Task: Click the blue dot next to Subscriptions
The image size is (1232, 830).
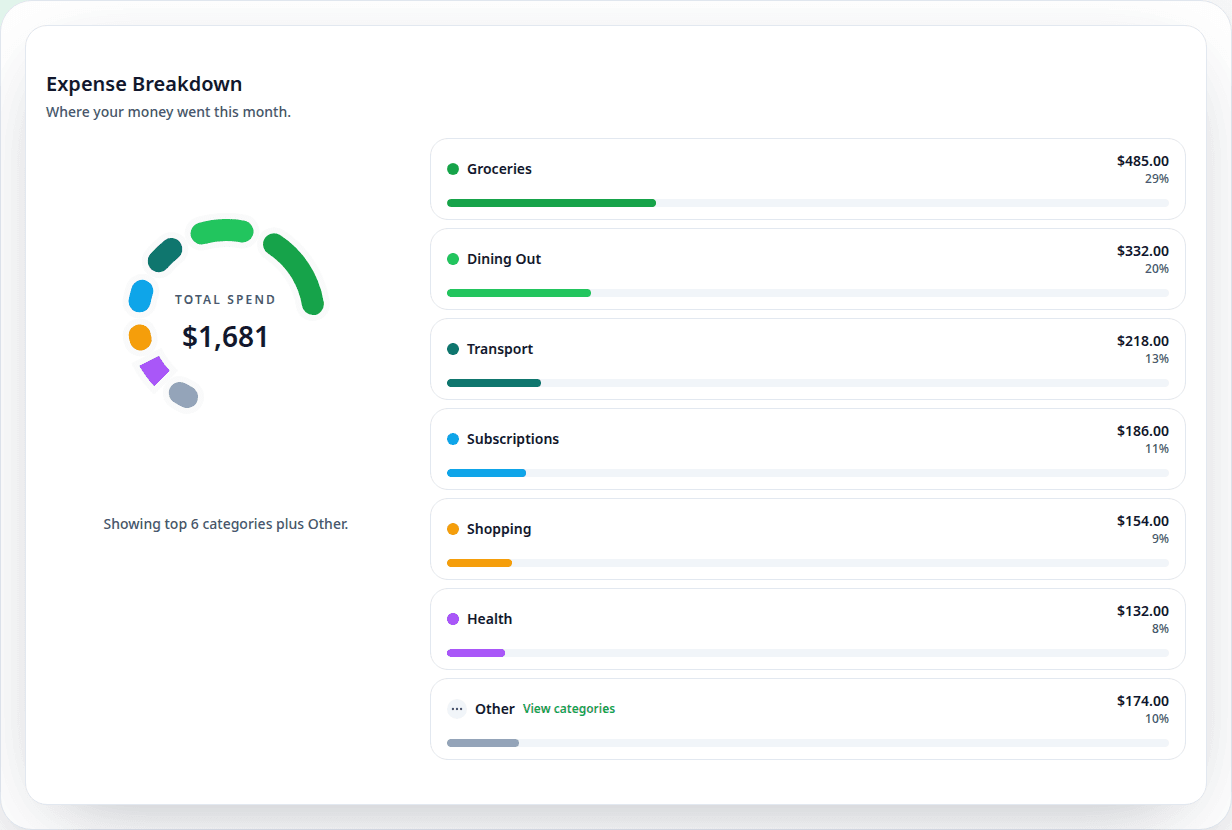Action: point(453,439)
